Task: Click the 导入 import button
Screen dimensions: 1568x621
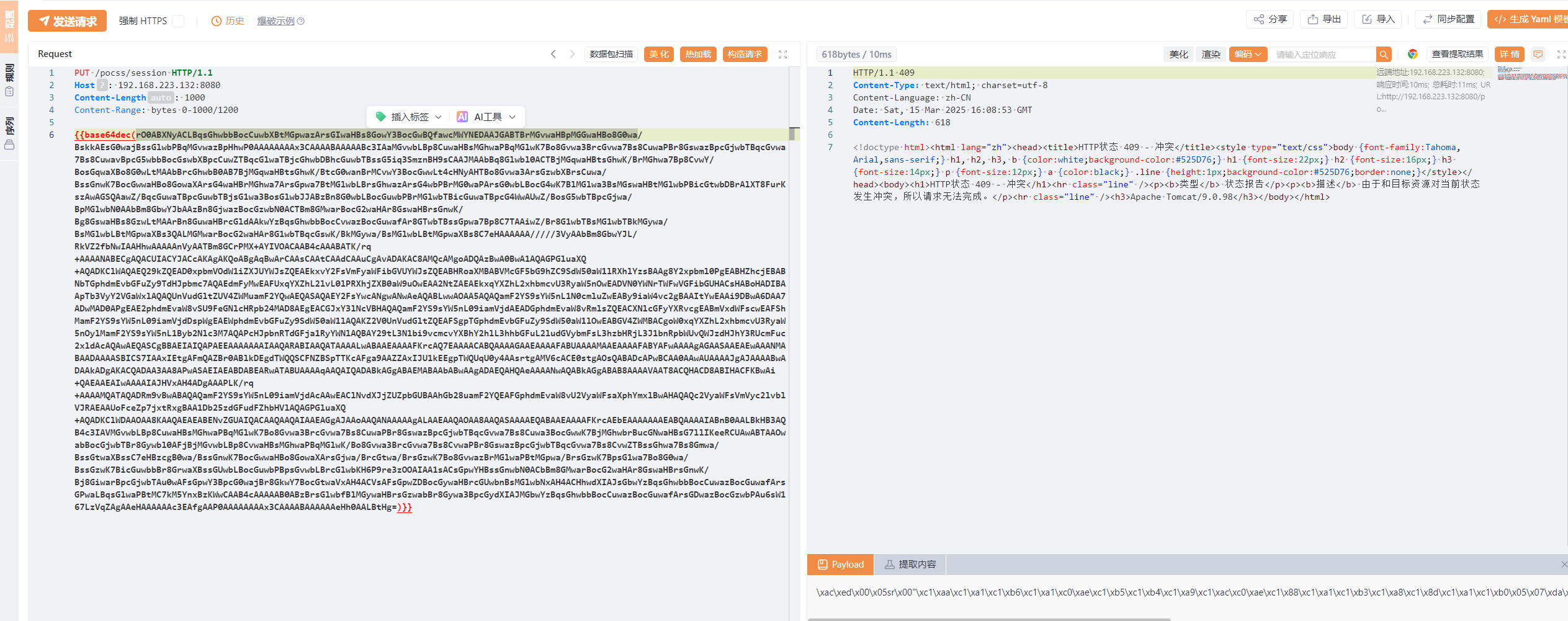Action: pyautogui.click(x=1378, y=19)
